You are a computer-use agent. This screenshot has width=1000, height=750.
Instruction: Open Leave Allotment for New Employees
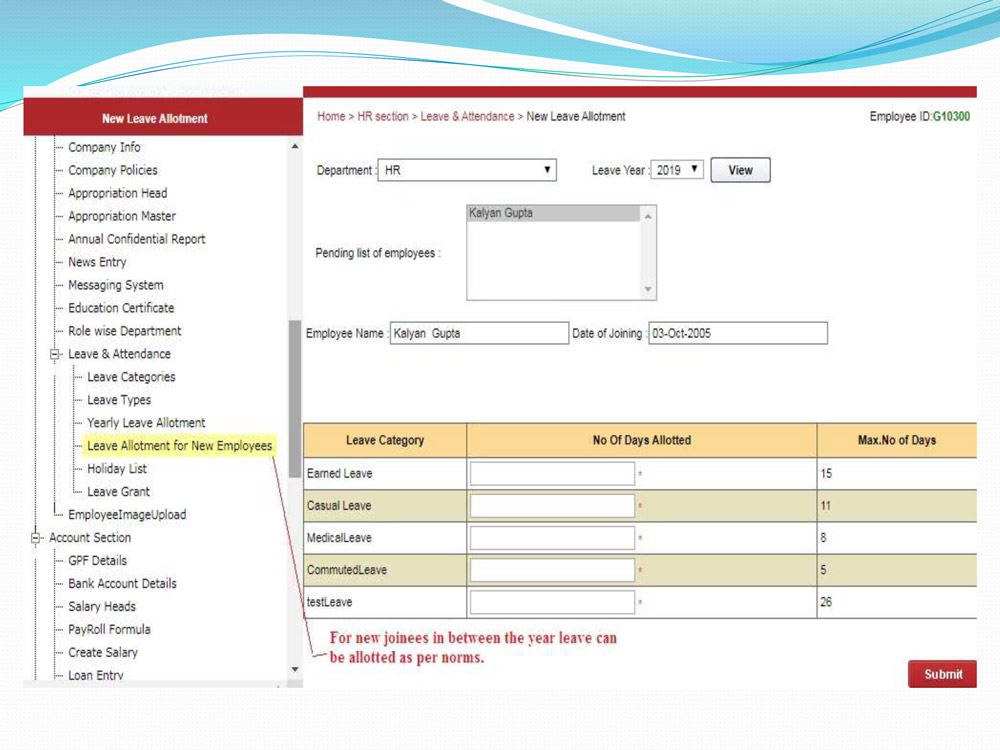tap(179, 445)
